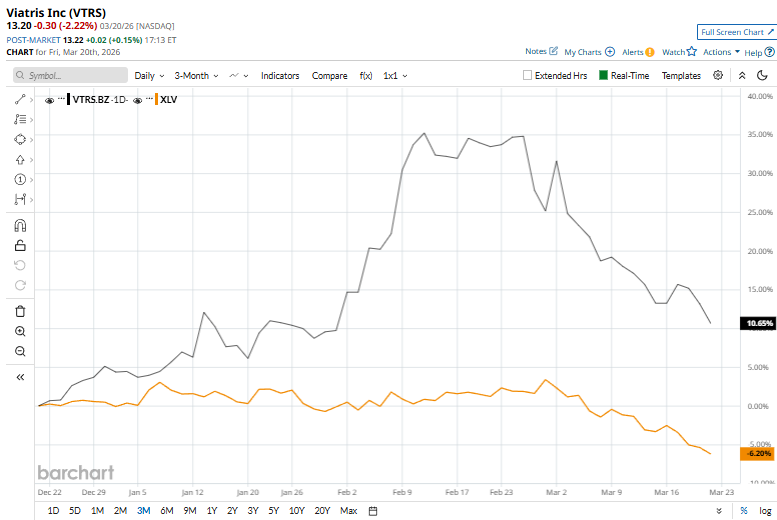
Task: Click the undo arrow icon
Action: [x=20, y=265]
